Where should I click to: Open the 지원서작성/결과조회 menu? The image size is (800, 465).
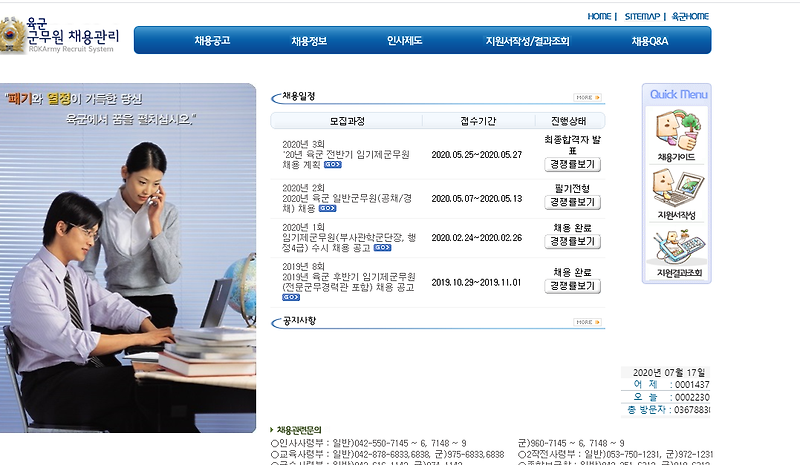528,41
